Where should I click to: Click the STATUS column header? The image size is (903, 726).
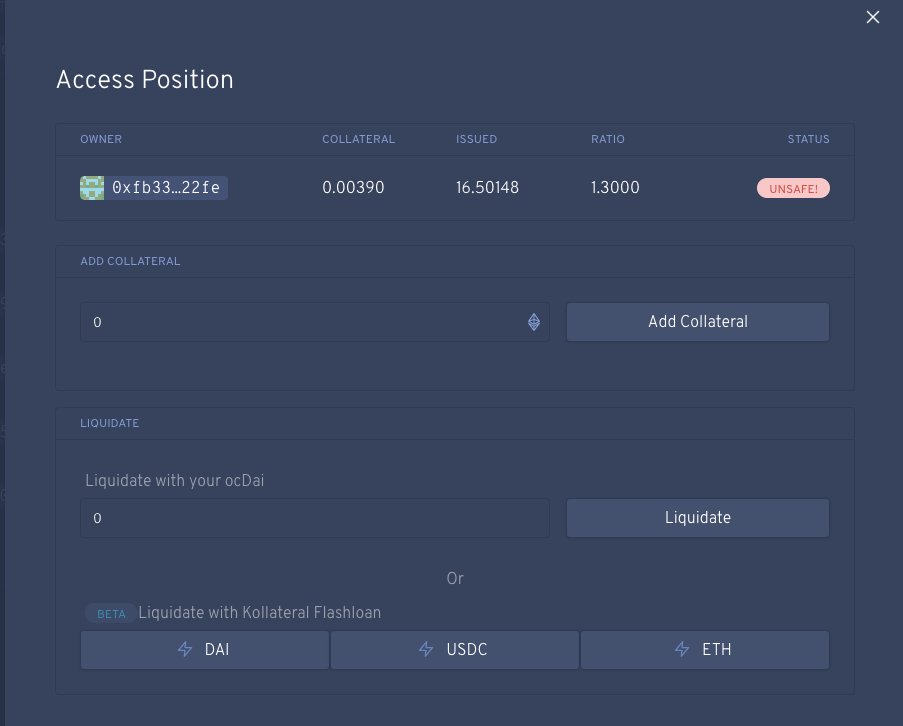(x=809, y=139)
